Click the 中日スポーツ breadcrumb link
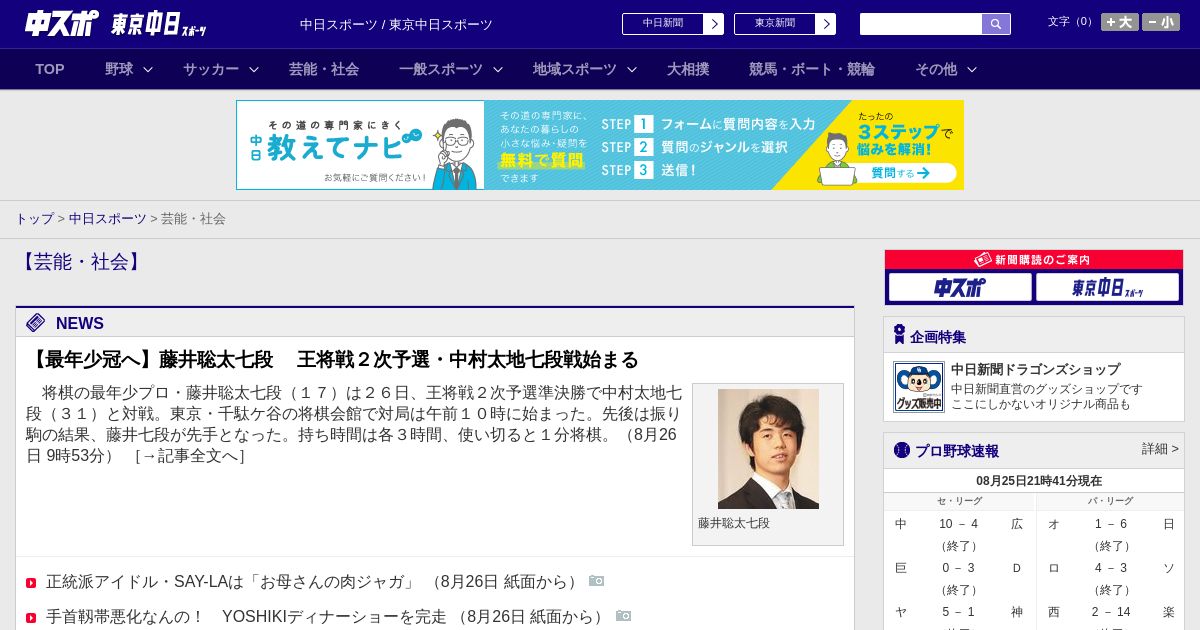Image resolution: width=1200 pixels, height=630 pixels. (x=108, y=218)
